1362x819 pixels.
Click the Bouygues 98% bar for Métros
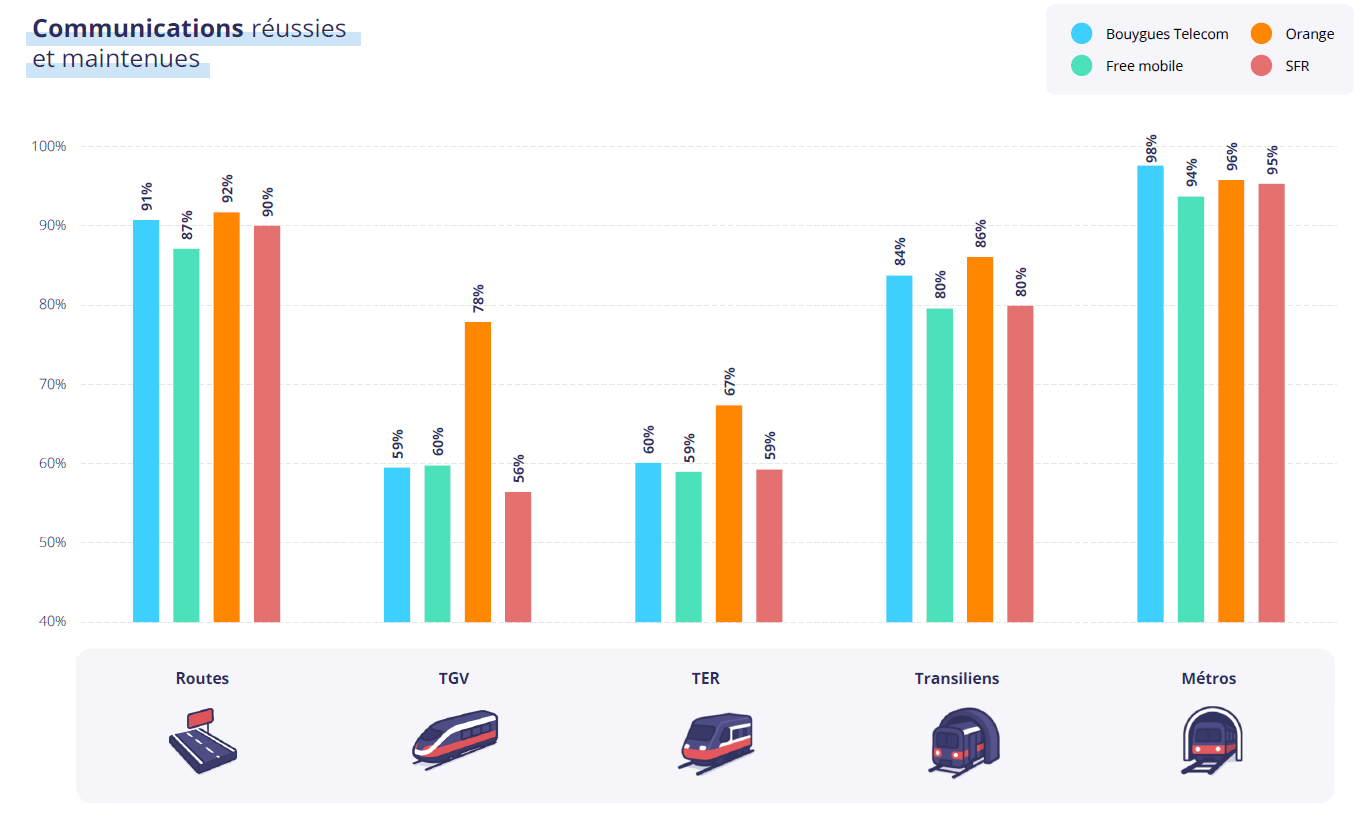[1151, 394]
